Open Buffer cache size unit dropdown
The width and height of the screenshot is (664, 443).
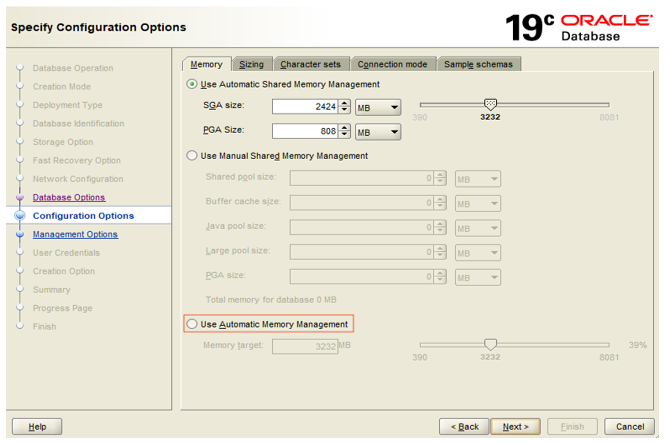point(478,203)
